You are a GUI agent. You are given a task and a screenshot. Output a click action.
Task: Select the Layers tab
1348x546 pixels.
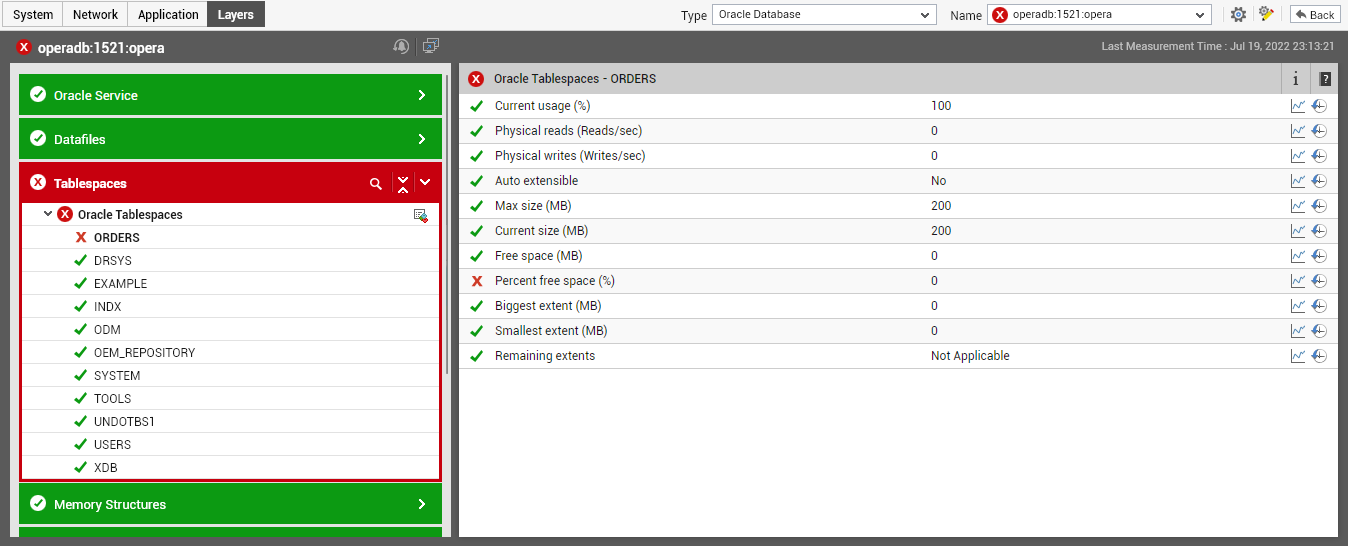[x=236, y=14]
